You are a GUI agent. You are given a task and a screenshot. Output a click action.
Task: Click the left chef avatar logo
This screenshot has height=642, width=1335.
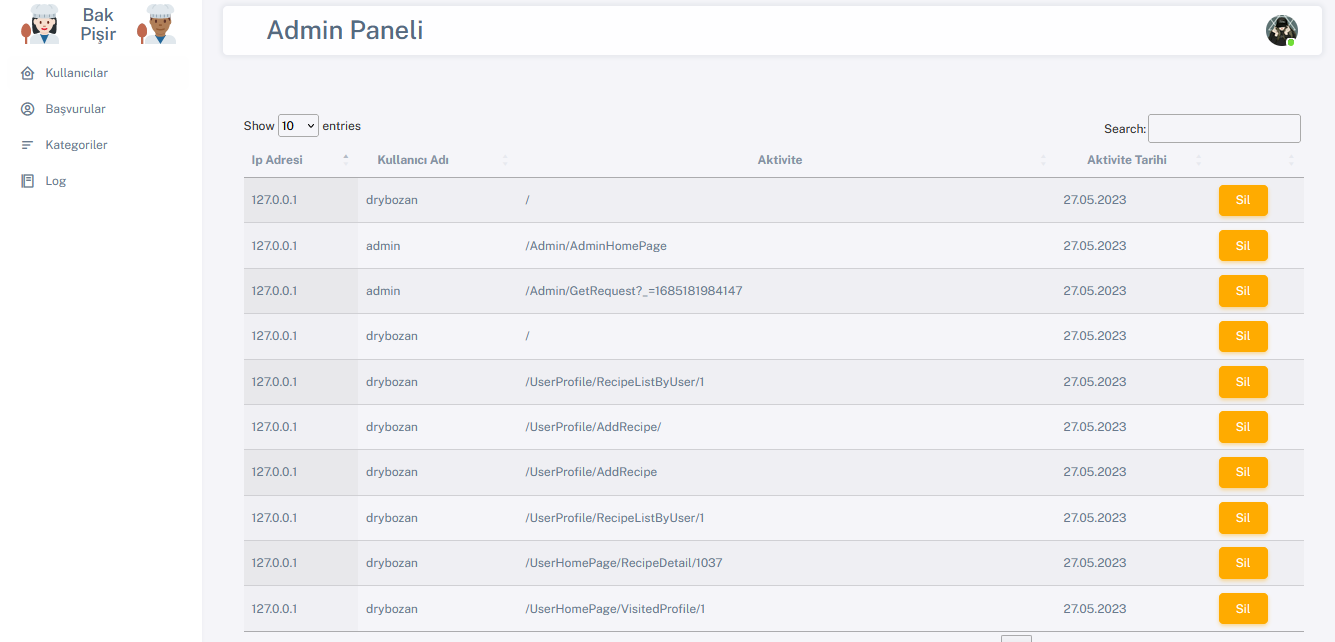tap(38, 23)
